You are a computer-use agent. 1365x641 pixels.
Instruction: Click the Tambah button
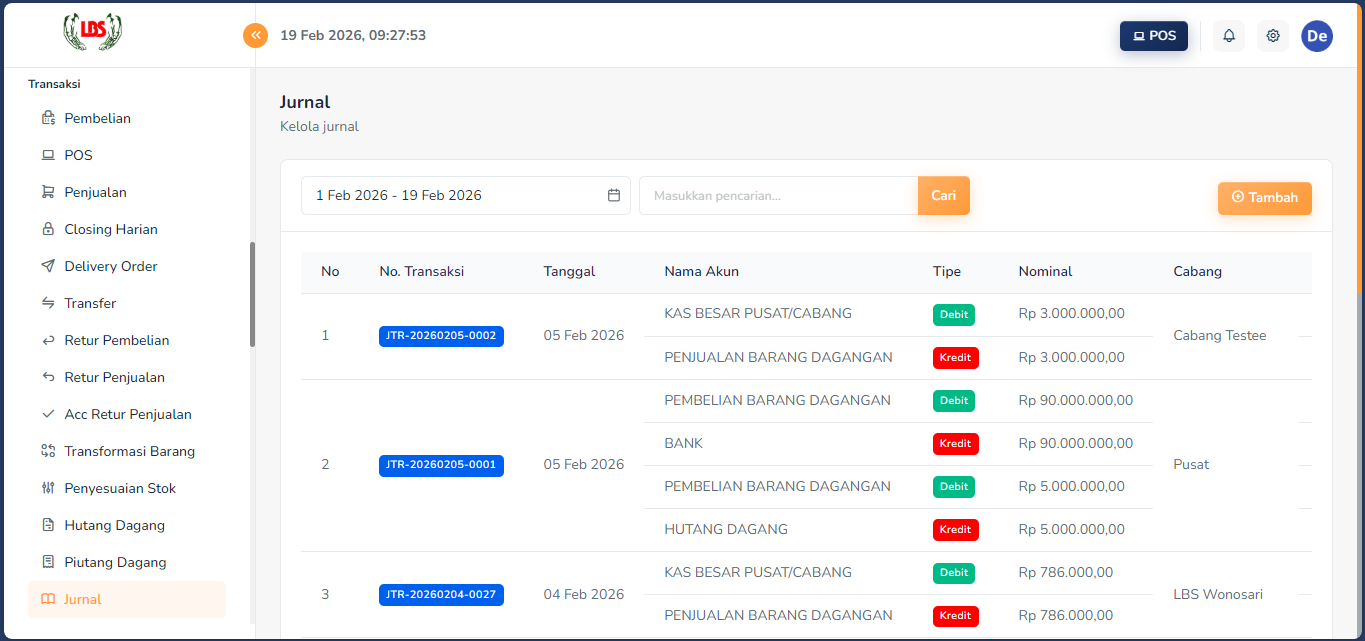1264,197
